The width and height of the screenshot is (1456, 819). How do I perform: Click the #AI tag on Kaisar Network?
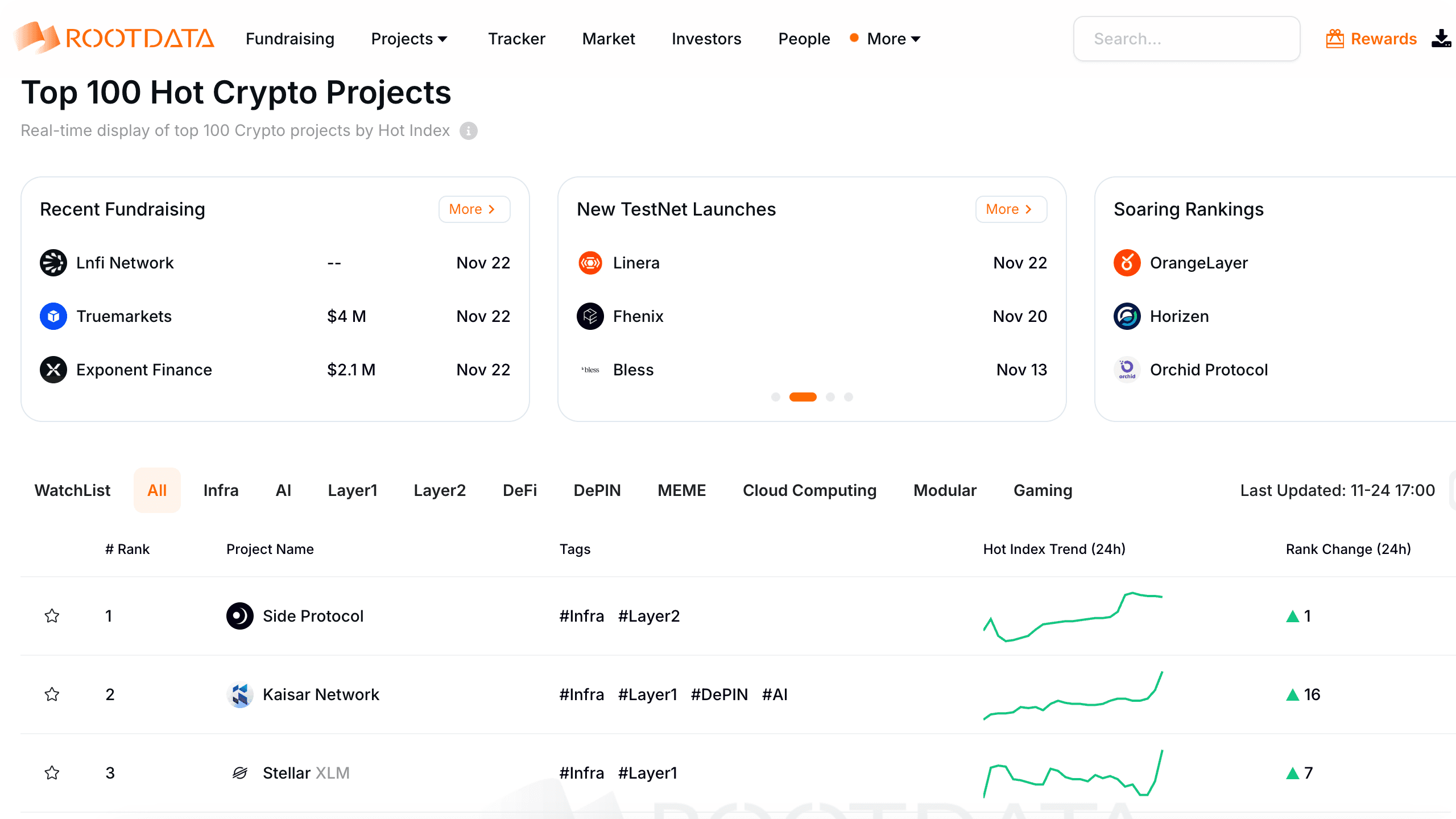tap(775, 694)
